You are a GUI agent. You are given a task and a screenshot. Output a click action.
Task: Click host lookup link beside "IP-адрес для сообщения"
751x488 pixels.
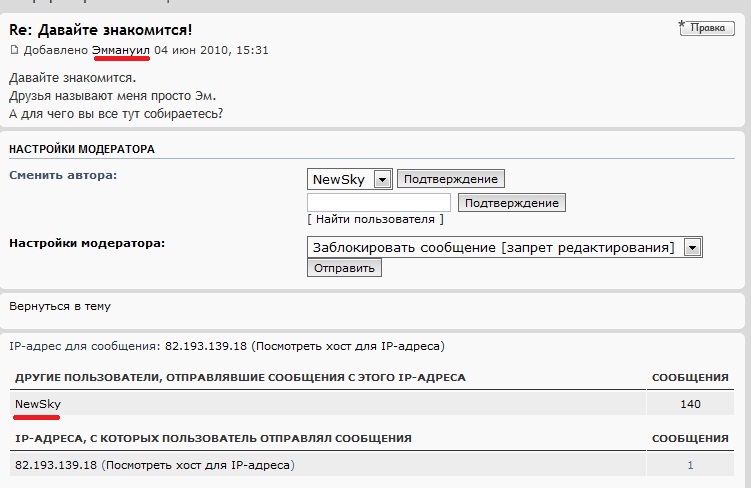point(348,346)
